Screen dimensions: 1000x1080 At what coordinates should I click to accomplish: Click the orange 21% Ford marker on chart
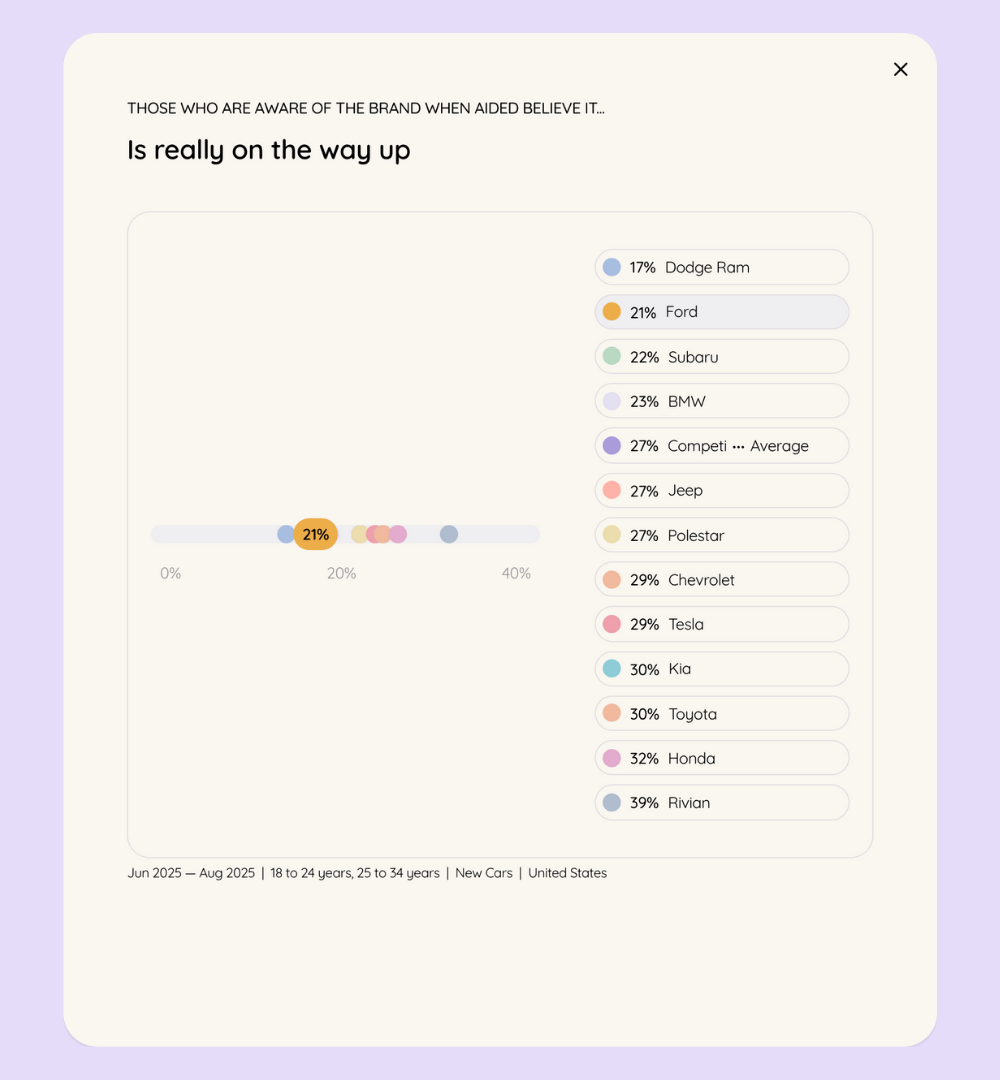[315, 534]
